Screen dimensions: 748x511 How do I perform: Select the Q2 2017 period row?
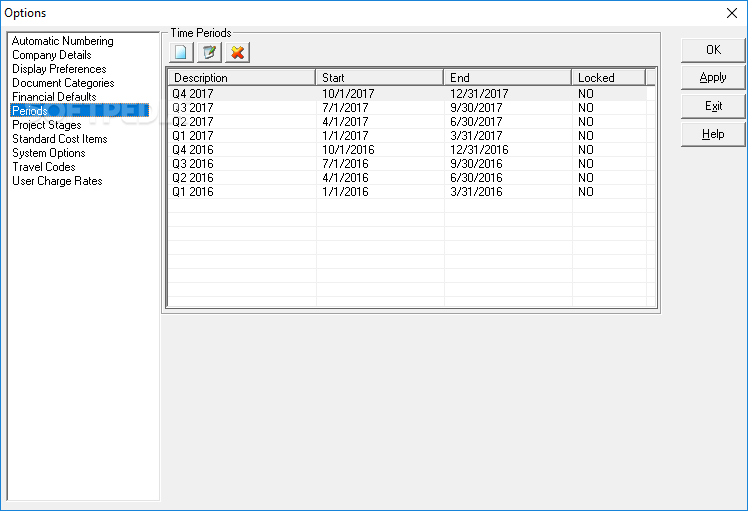[408, 122]
